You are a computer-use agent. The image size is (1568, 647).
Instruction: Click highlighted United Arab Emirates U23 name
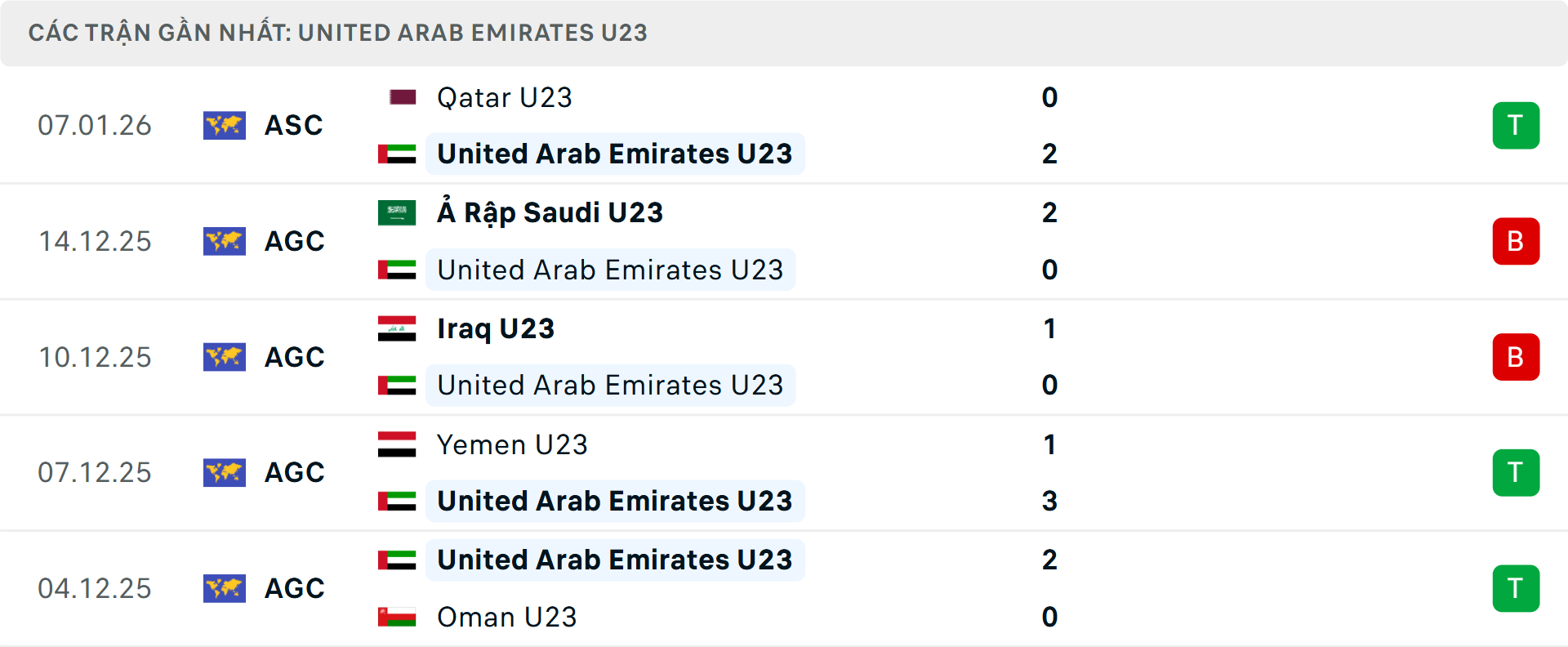[x=614, y=154]
